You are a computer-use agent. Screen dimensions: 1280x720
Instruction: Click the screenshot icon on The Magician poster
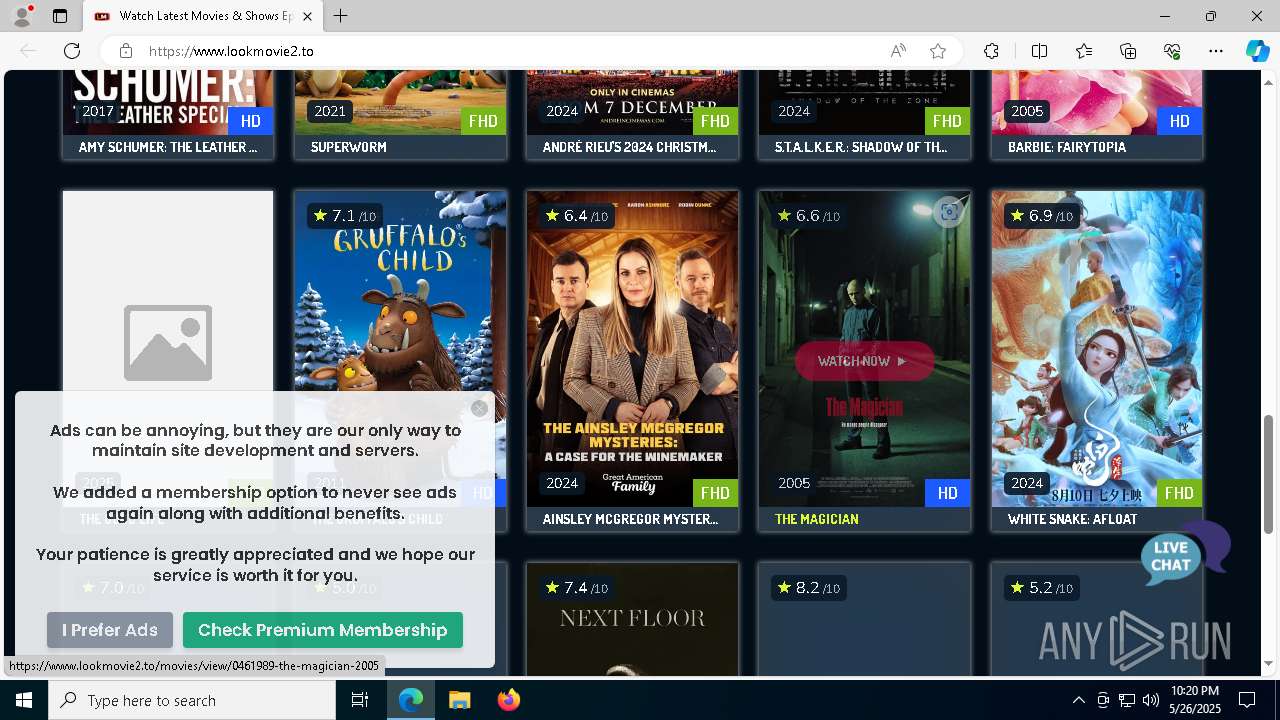(949, 212)
